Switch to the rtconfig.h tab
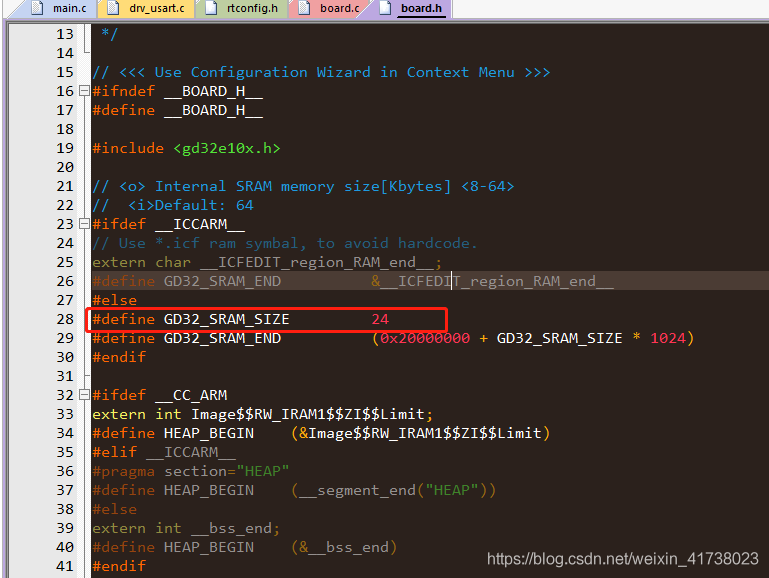This screenshot has width=769, height=578. (243, 8)
